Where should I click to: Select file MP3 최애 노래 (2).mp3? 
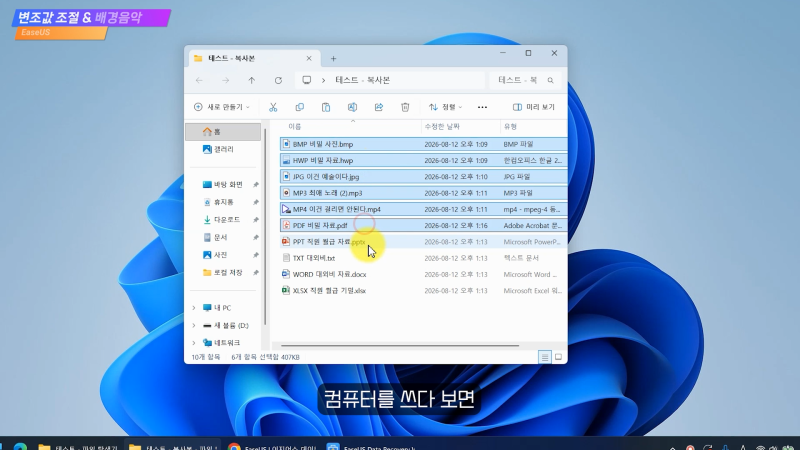click(423, 193)
